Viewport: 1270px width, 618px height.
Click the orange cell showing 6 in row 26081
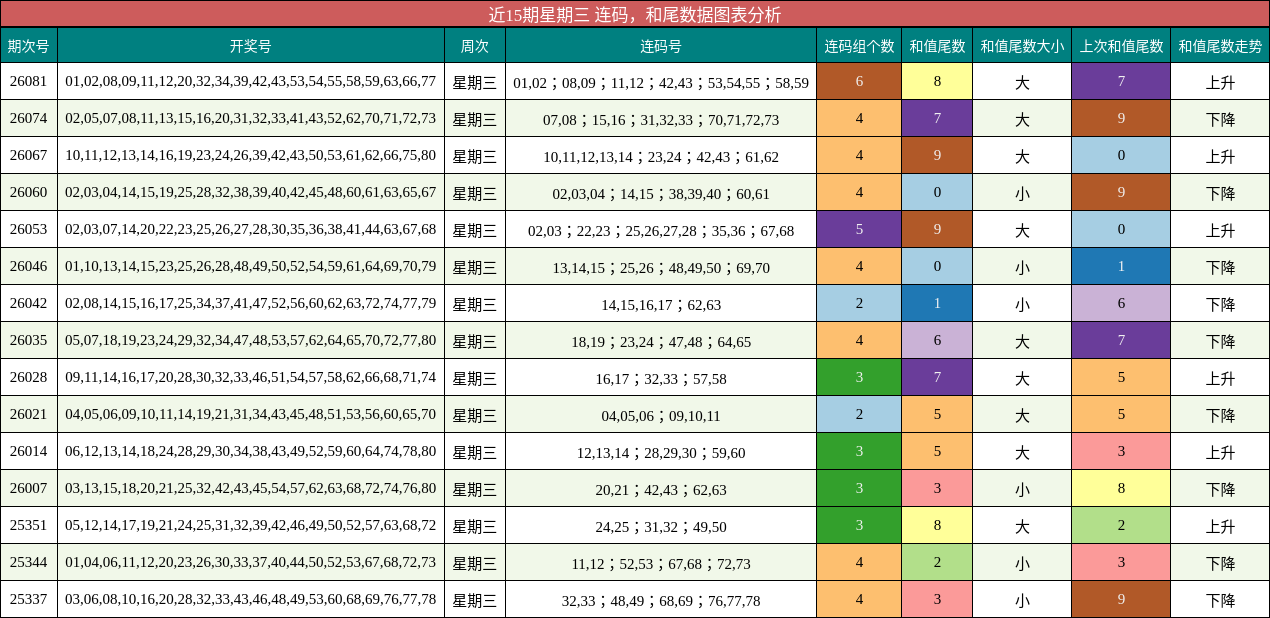click(x=858, y=82)
